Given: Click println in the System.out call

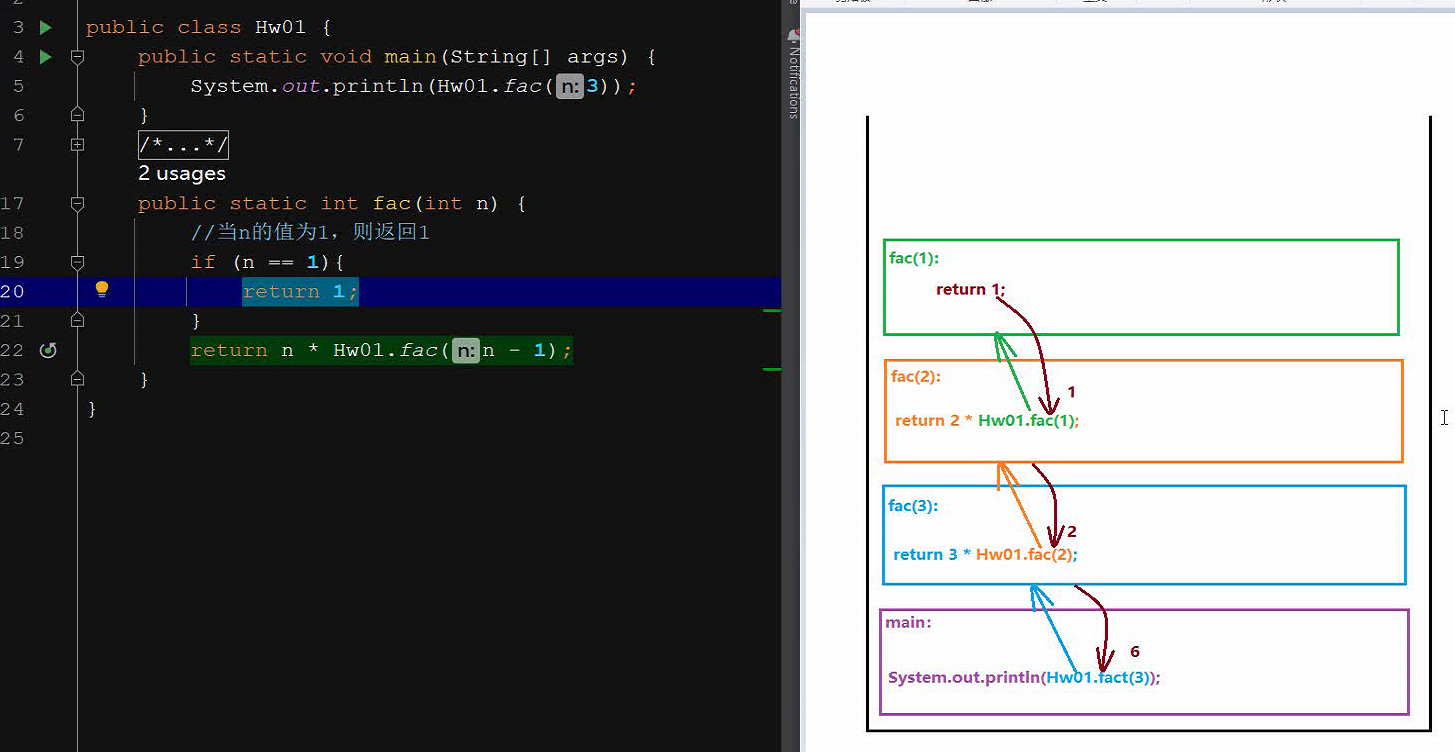Looking at the screenshot, I should pyautogui.click(x=379, y=86).
